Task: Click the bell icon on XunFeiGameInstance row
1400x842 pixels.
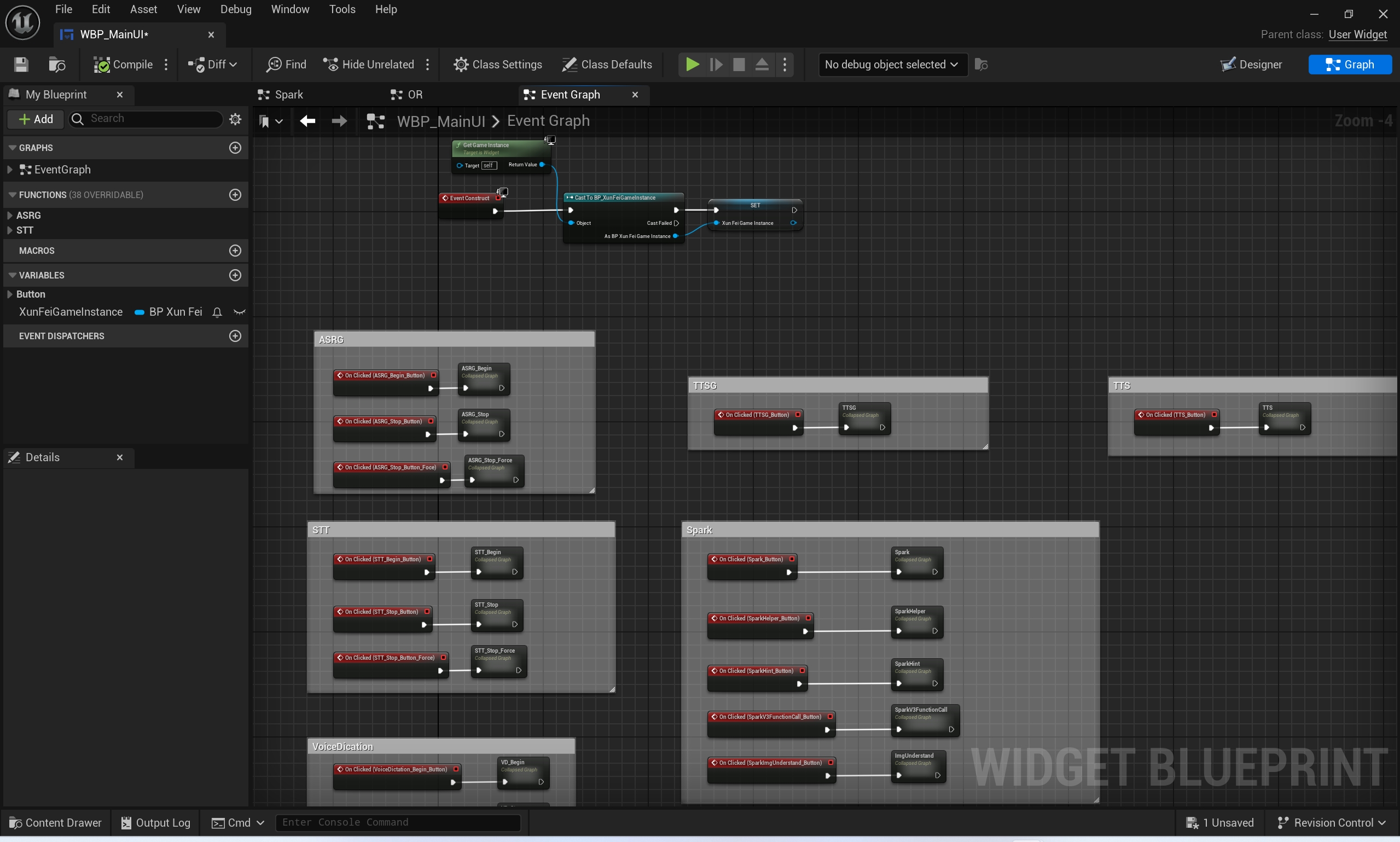Action: pyautogui.click(x=217, y=312)
